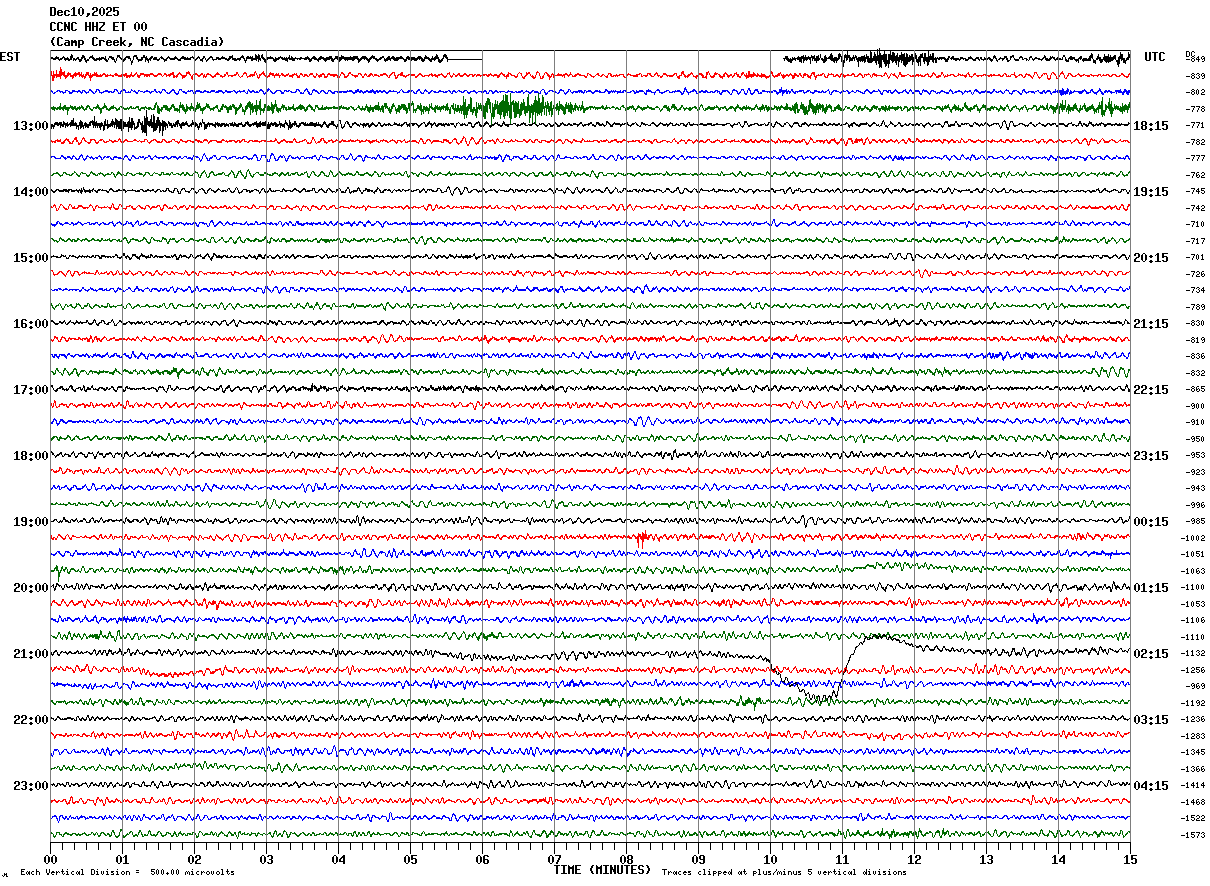Select the 19:00 EST row label

(31, 522)
